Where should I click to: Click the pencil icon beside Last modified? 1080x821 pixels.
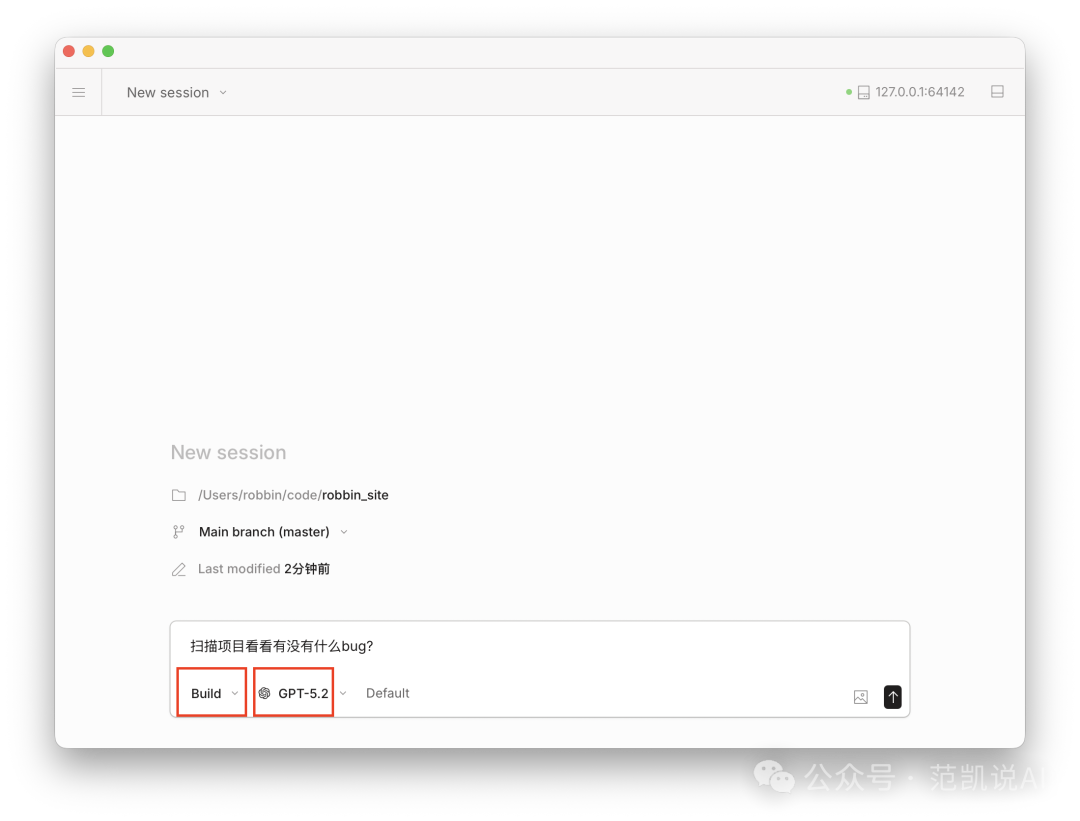[178, 568]
